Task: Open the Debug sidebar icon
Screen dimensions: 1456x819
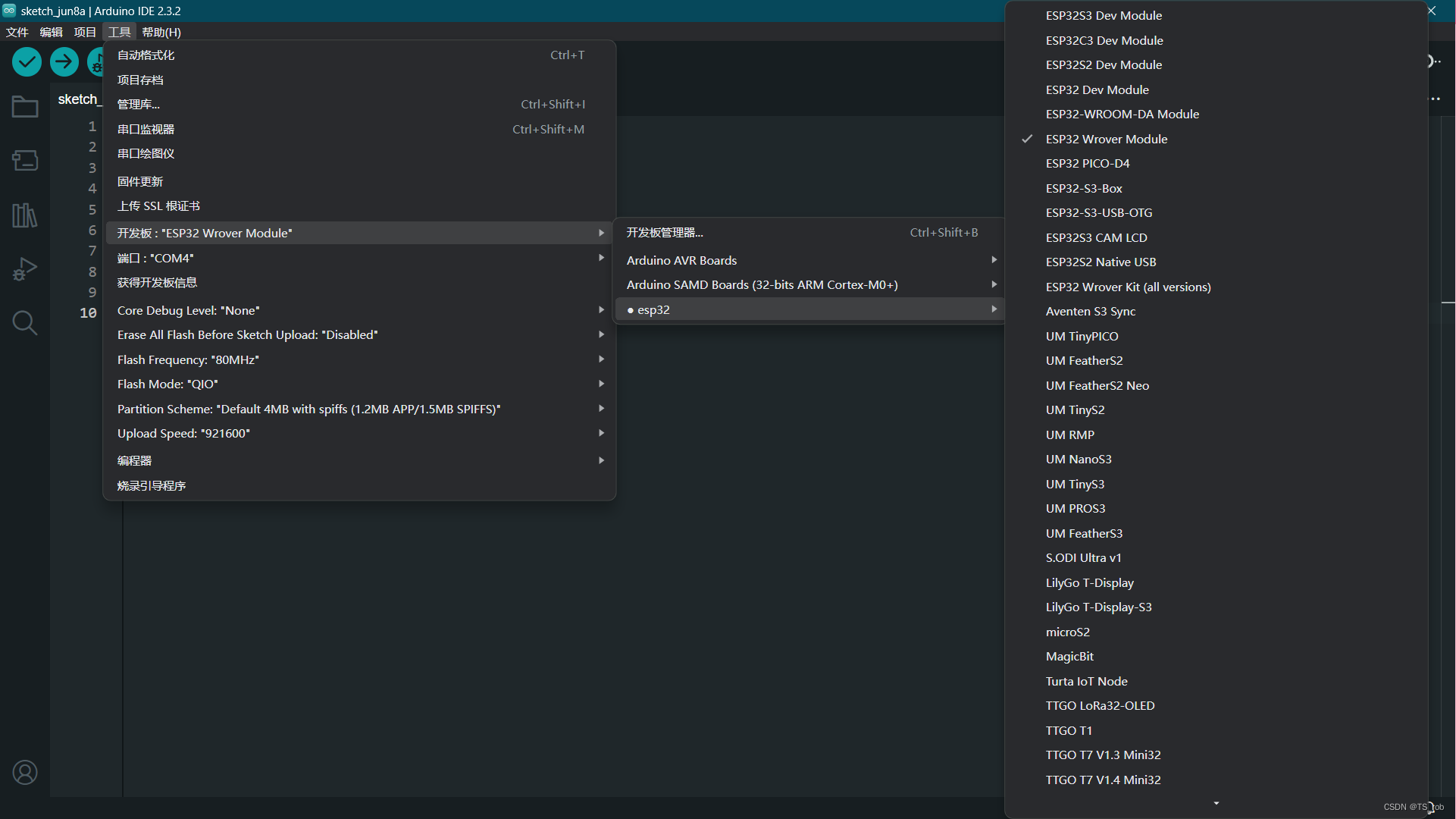Action: tap(25, 269)
